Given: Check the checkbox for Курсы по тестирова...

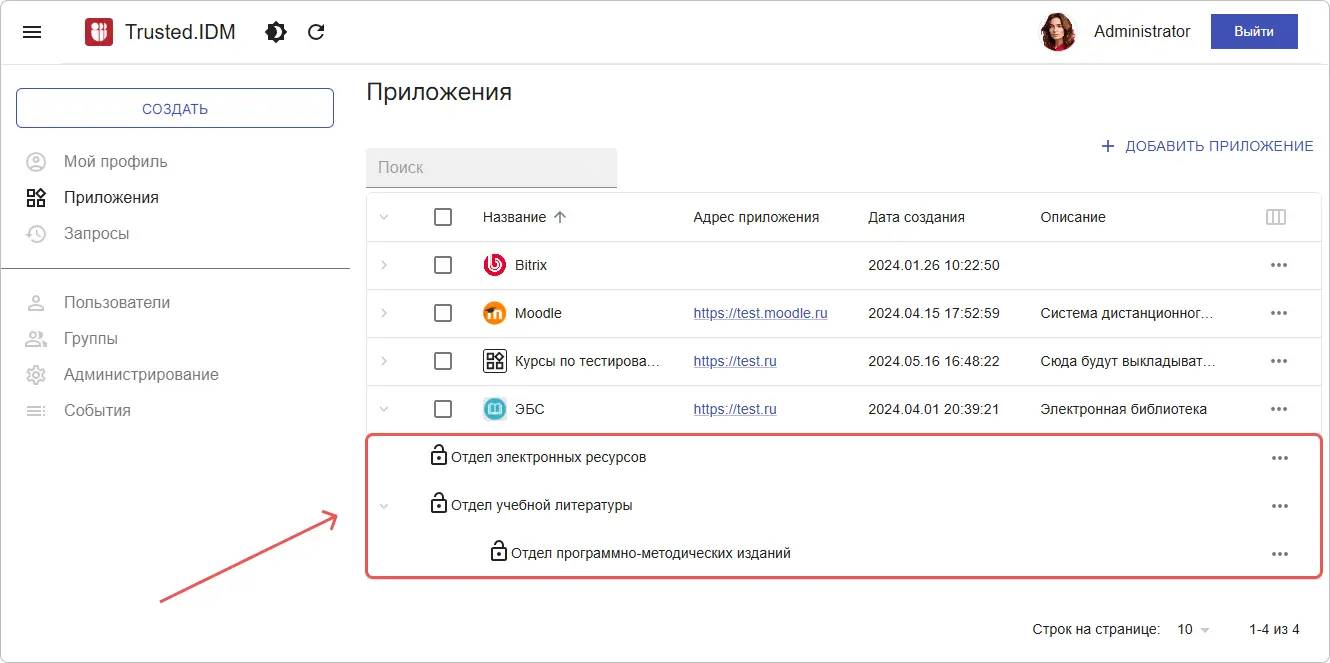Looking at the screenshot, I should point(443,360).
